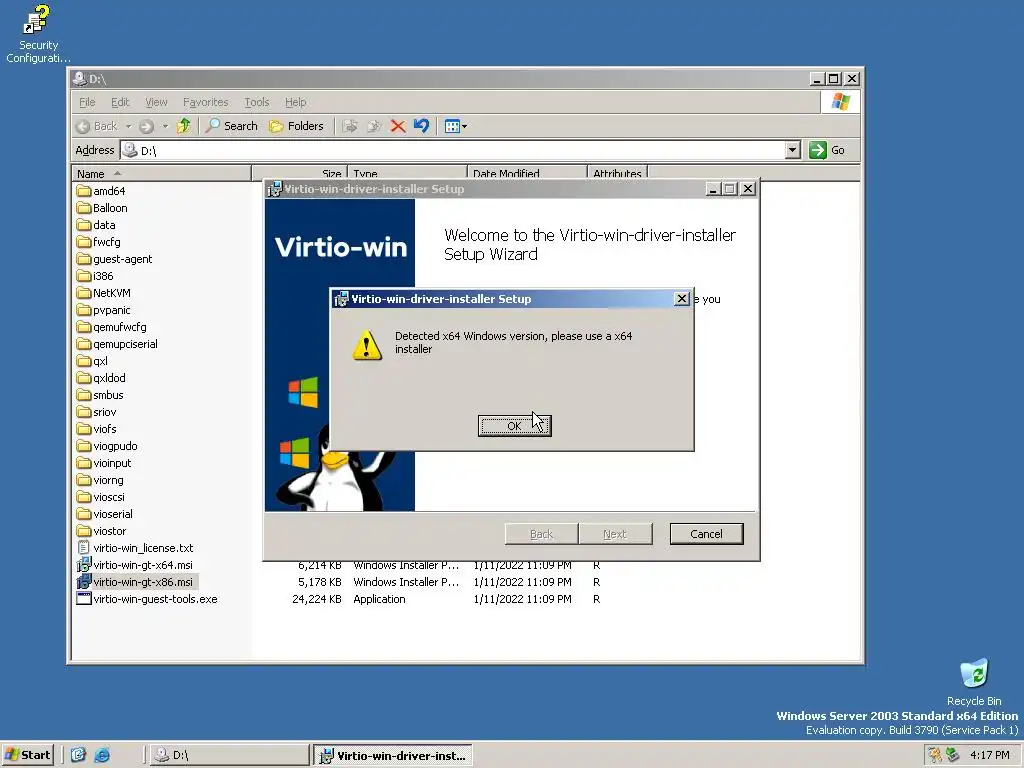Launch Internet Explorer from quick launch
The width and height of the screenshot is (1024, 768).
coord(102,755)
